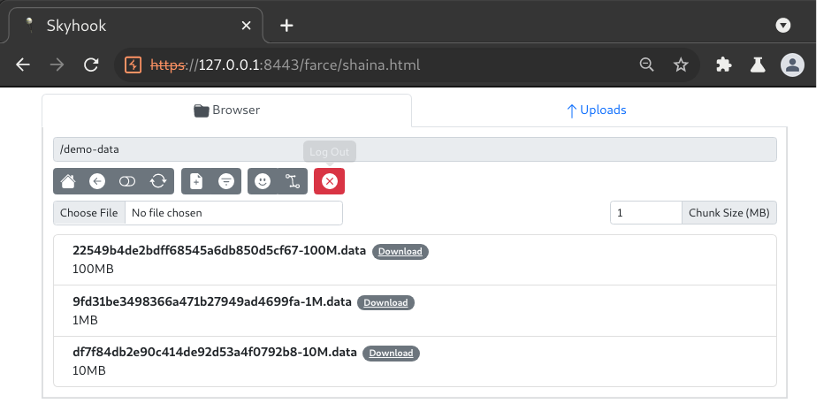Click the chunk size number field
This screenshot has width=817, height=413.
(x=646, y=213)
